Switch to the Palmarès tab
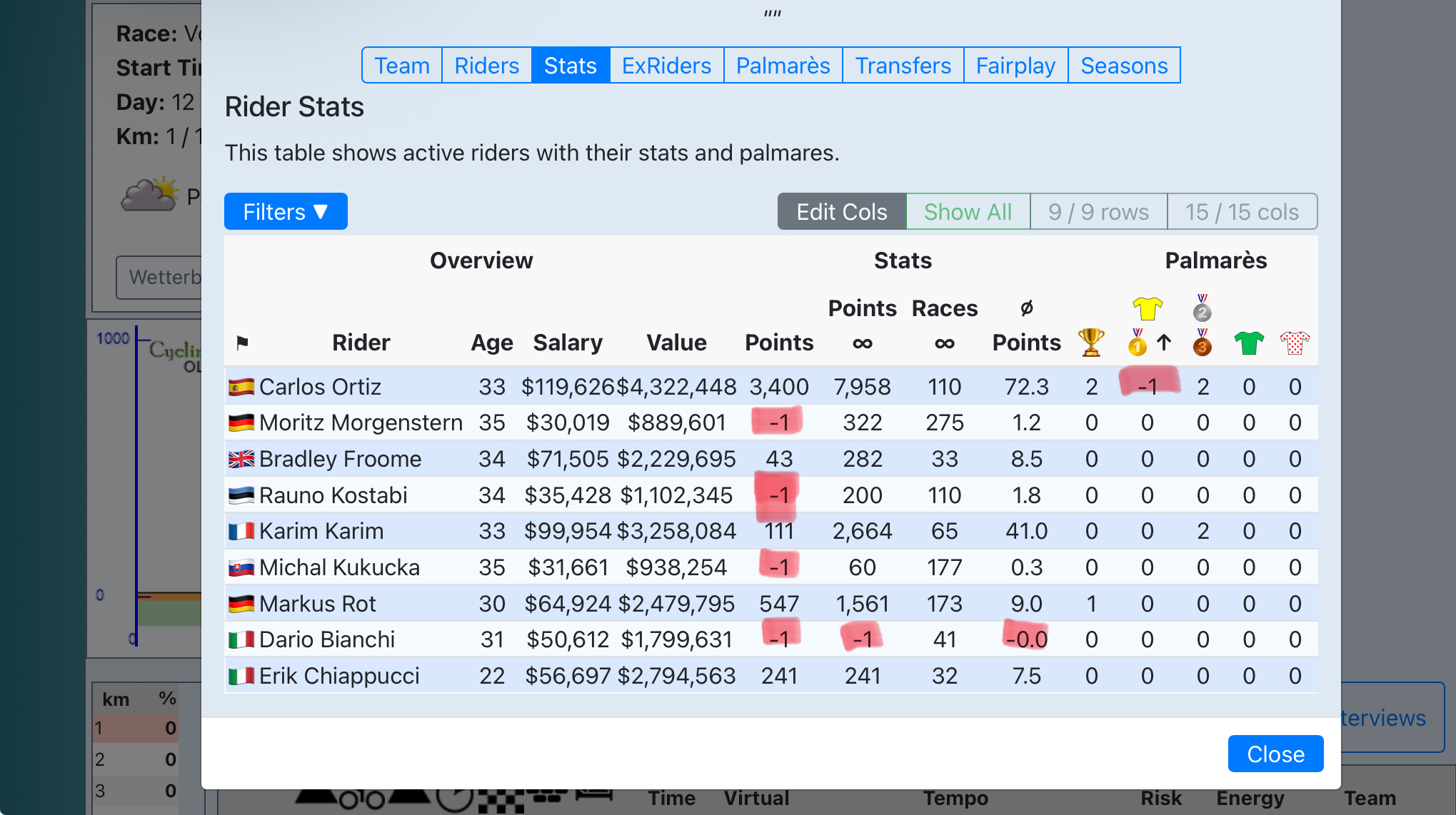The height and width of the screenshot is (815, 1456). point(783,66)
